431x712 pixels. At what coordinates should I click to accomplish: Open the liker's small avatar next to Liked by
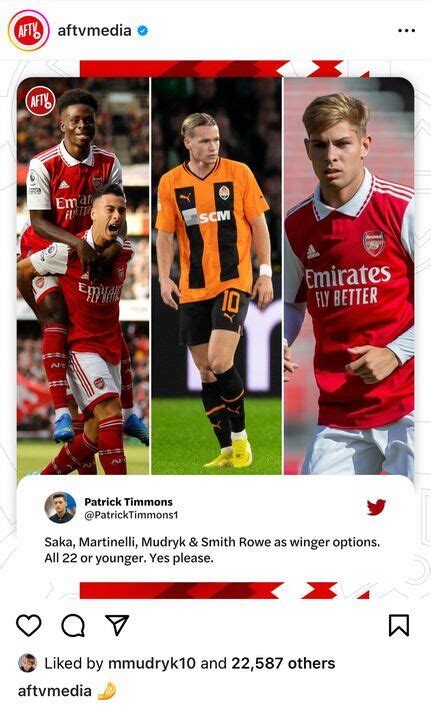point(27,663)
